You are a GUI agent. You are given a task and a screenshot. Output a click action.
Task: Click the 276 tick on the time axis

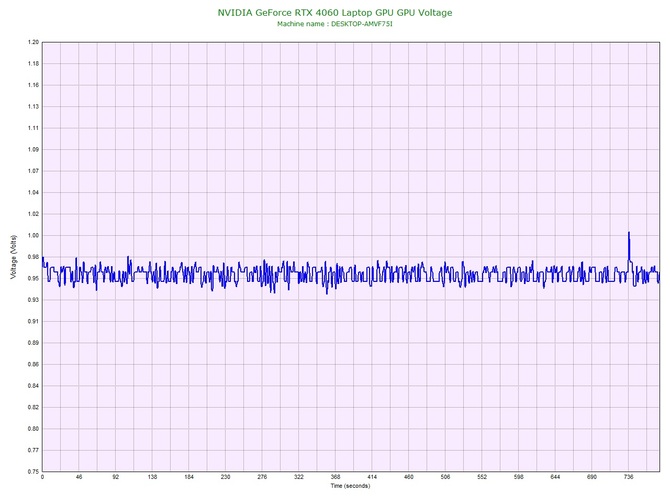click(x=262, y=477)
